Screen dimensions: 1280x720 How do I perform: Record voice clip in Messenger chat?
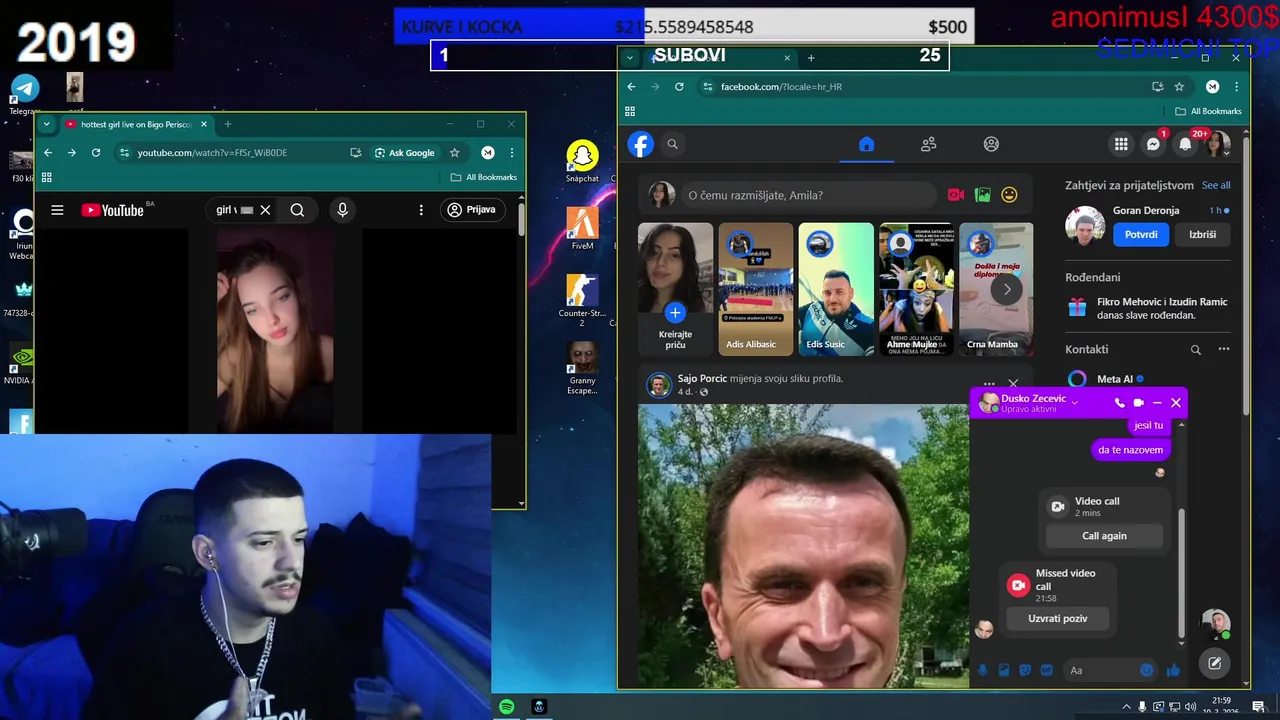[x=982, y=670]
